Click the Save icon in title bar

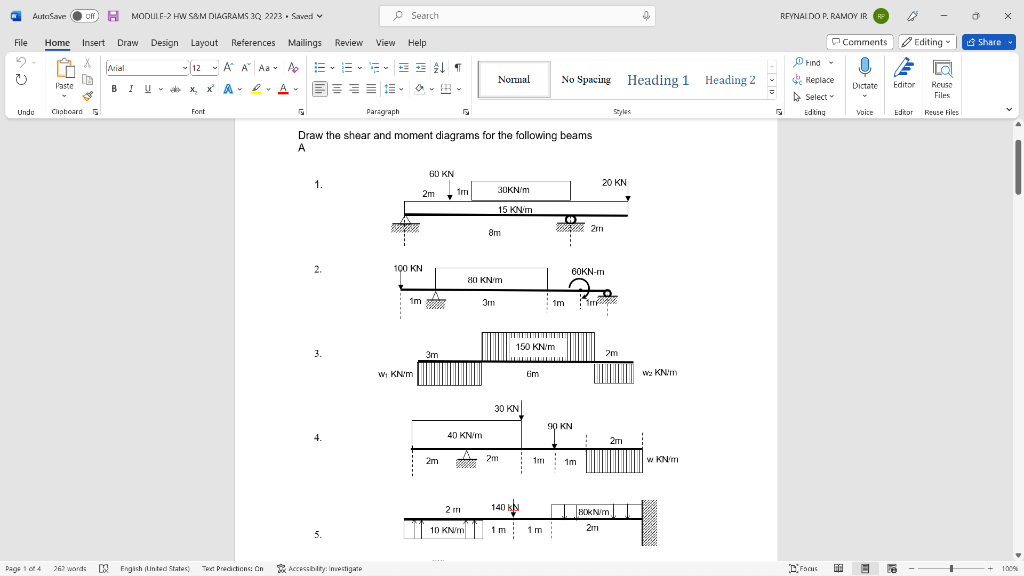click(x=113, y=16)
